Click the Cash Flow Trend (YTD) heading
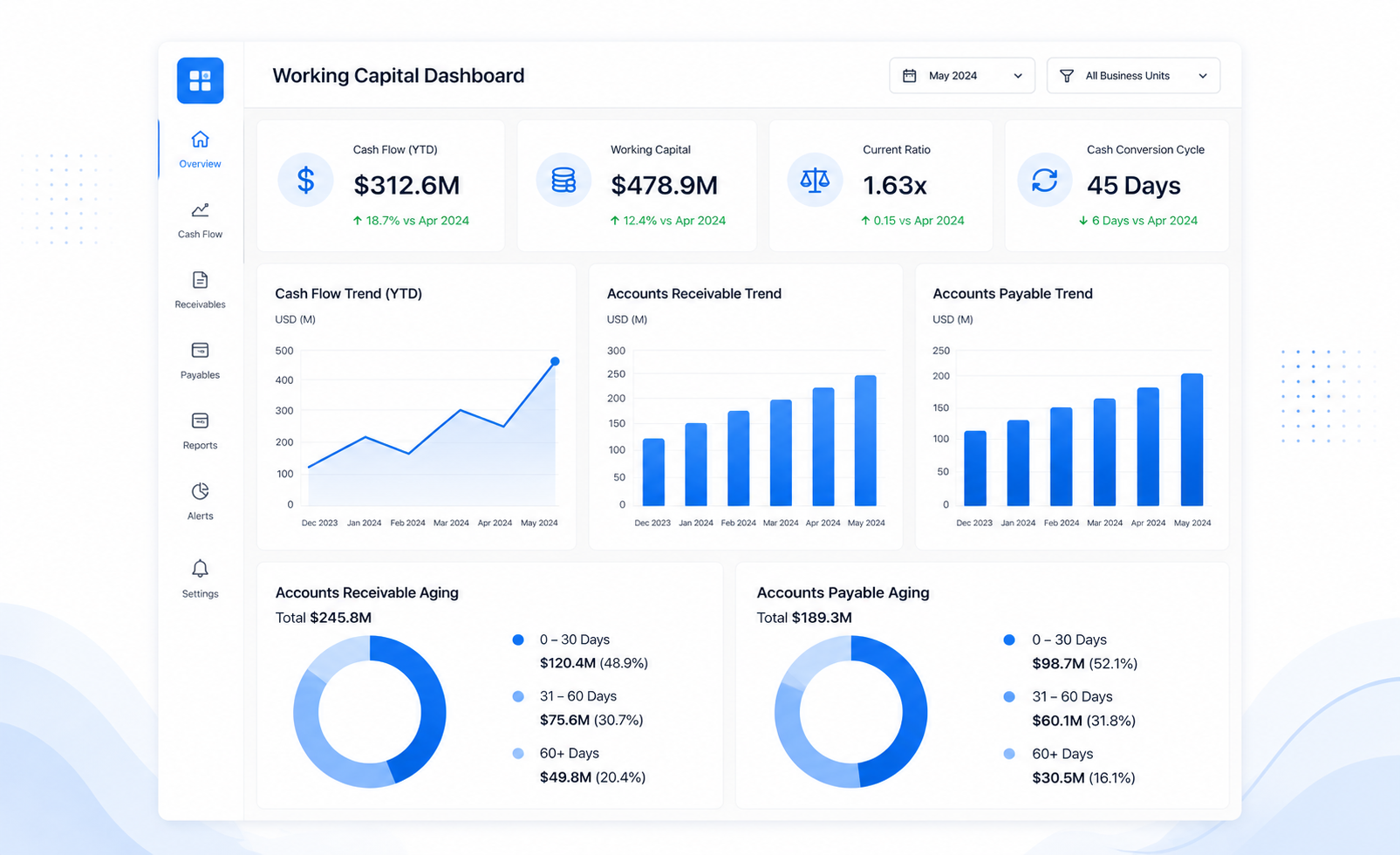 [x=349, y=294]
